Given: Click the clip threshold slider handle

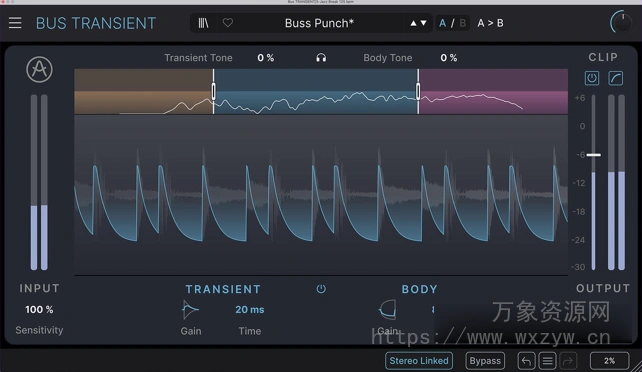Looking at the screenshot, I should pyautogui.click(x=594, y=155).
